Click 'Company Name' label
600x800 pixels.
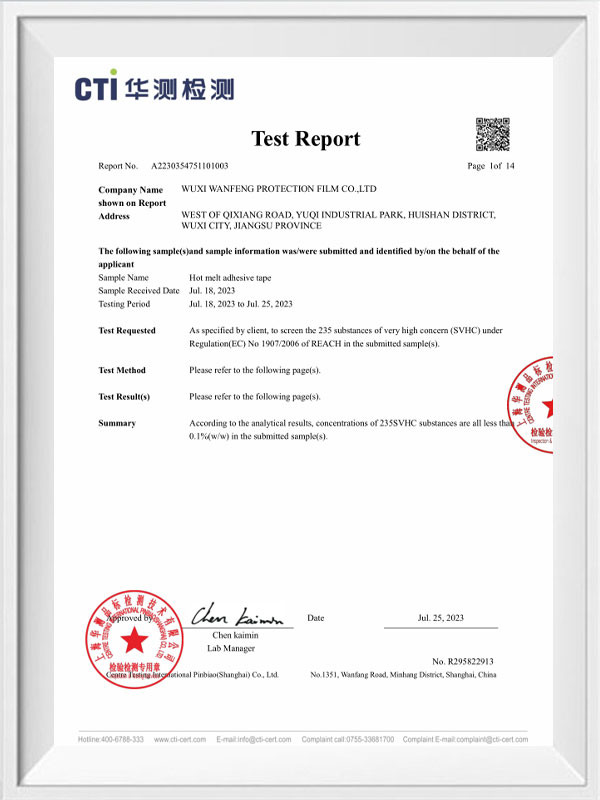(x=131, y=190)
